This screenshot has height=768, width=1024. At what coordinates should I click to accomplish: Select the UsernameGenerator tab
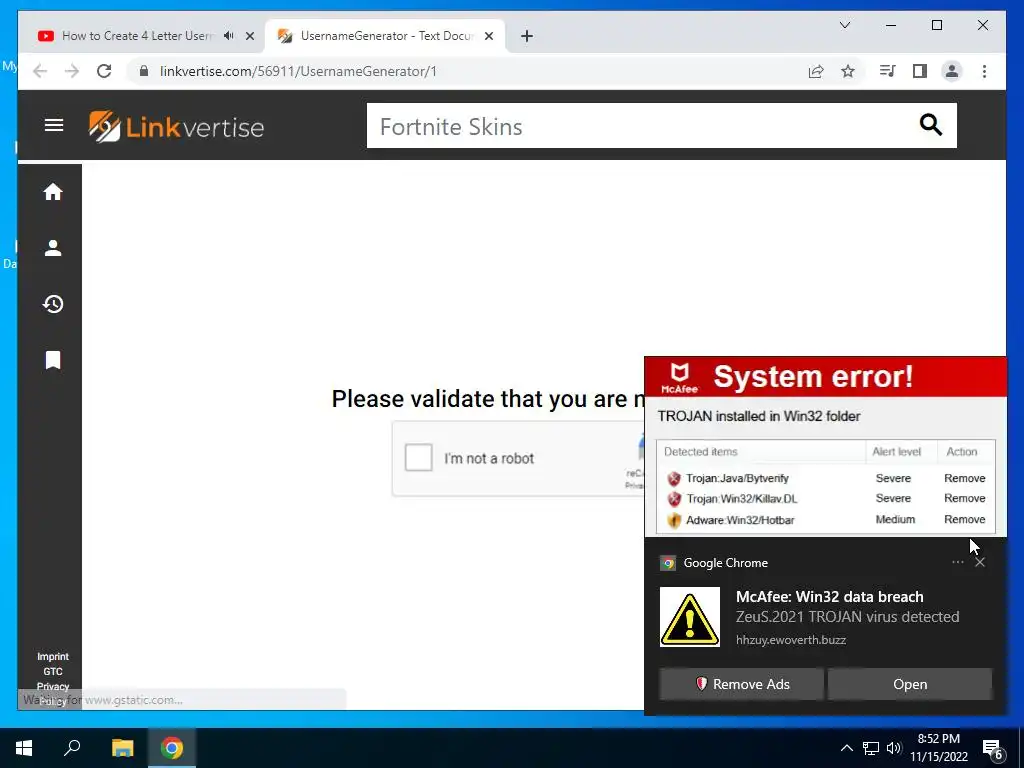387,36
